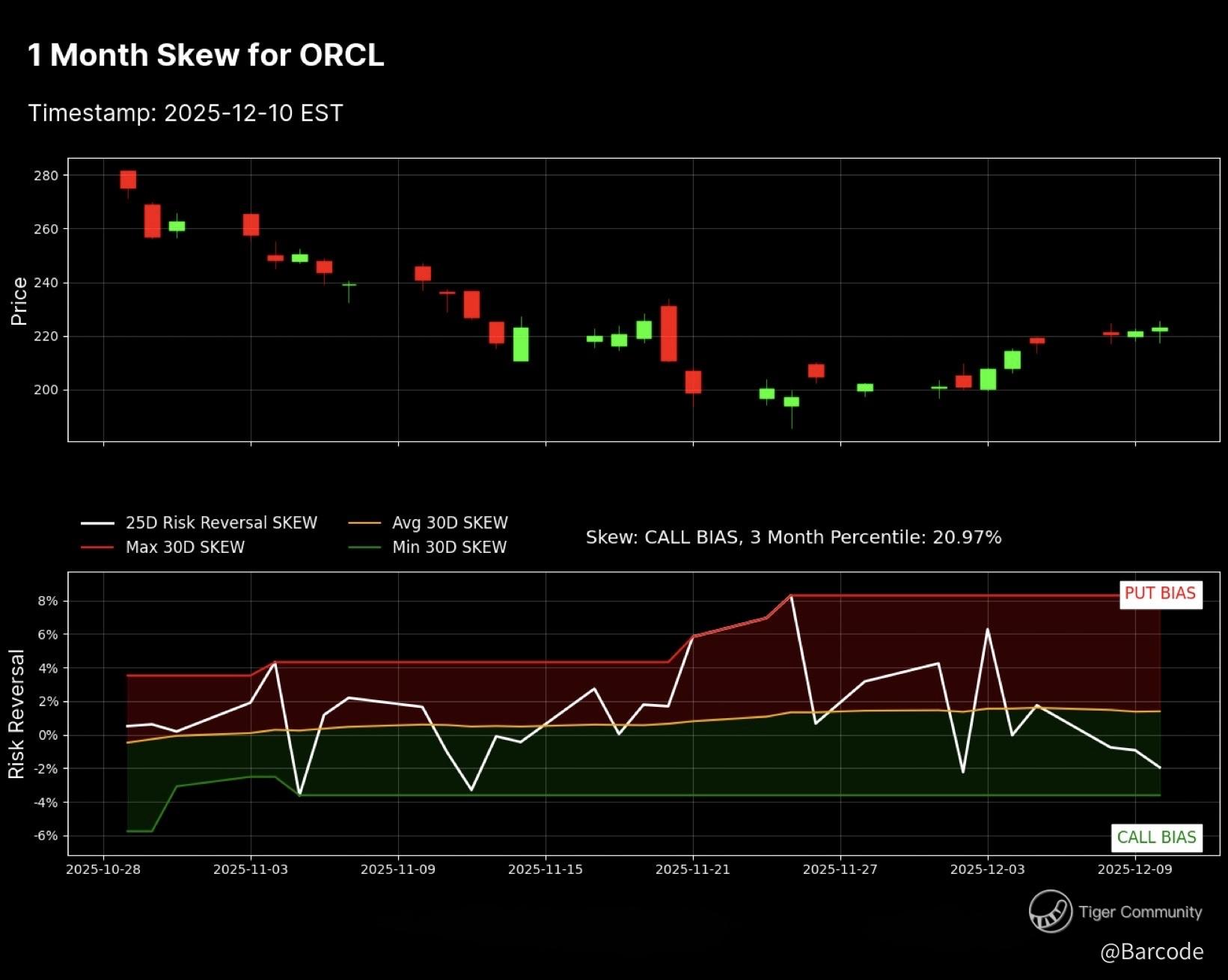This screenshot has height=980, width=1228.
Task: Click the "Risk Reversal" y-axis title
Action: tap(16, 714)
